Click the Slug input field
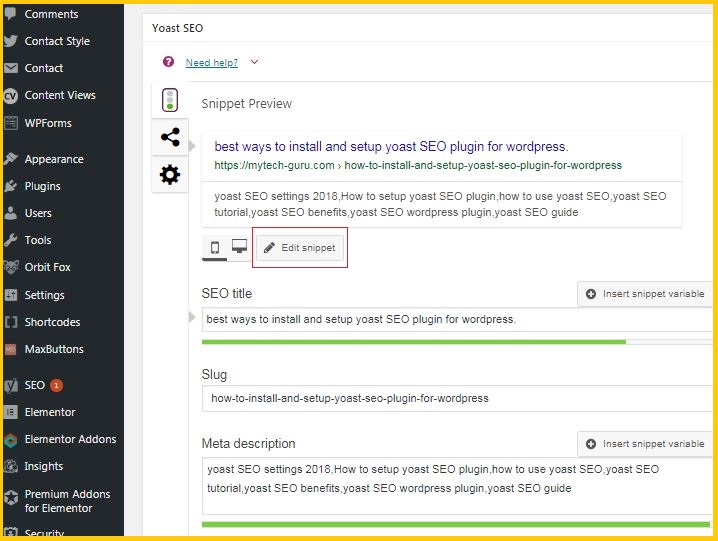This screenshot has width=718, height=541. (457, 399)
